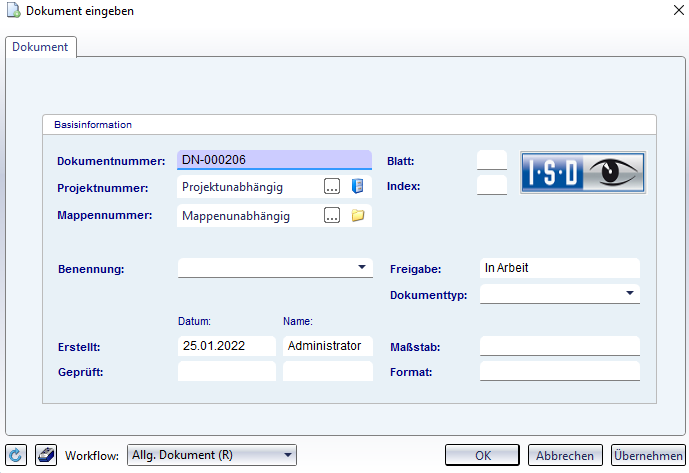Viewport: 689px width, 473px height.
Task: Confirm with the OK button
Action: (x=482, y=455)
